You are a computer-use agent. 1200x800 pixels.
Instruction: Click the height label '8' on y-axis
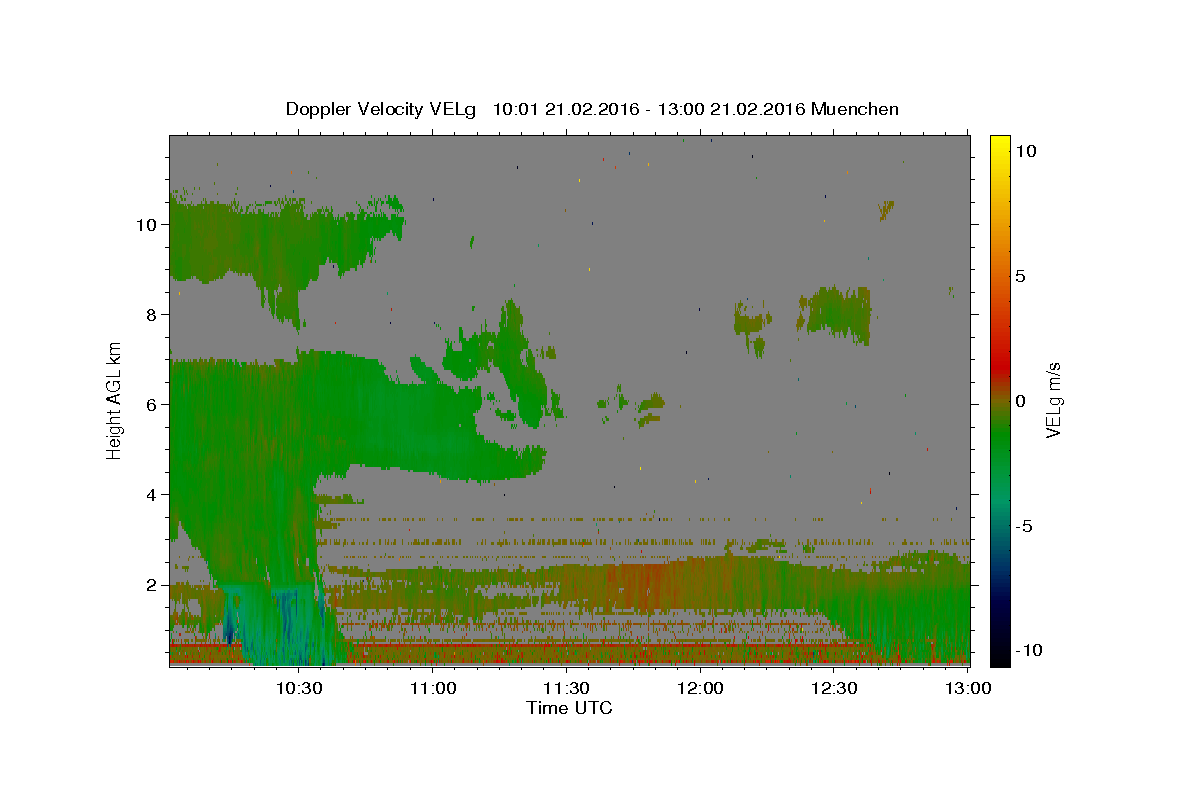pyautogui.click(x=151, y=314)
